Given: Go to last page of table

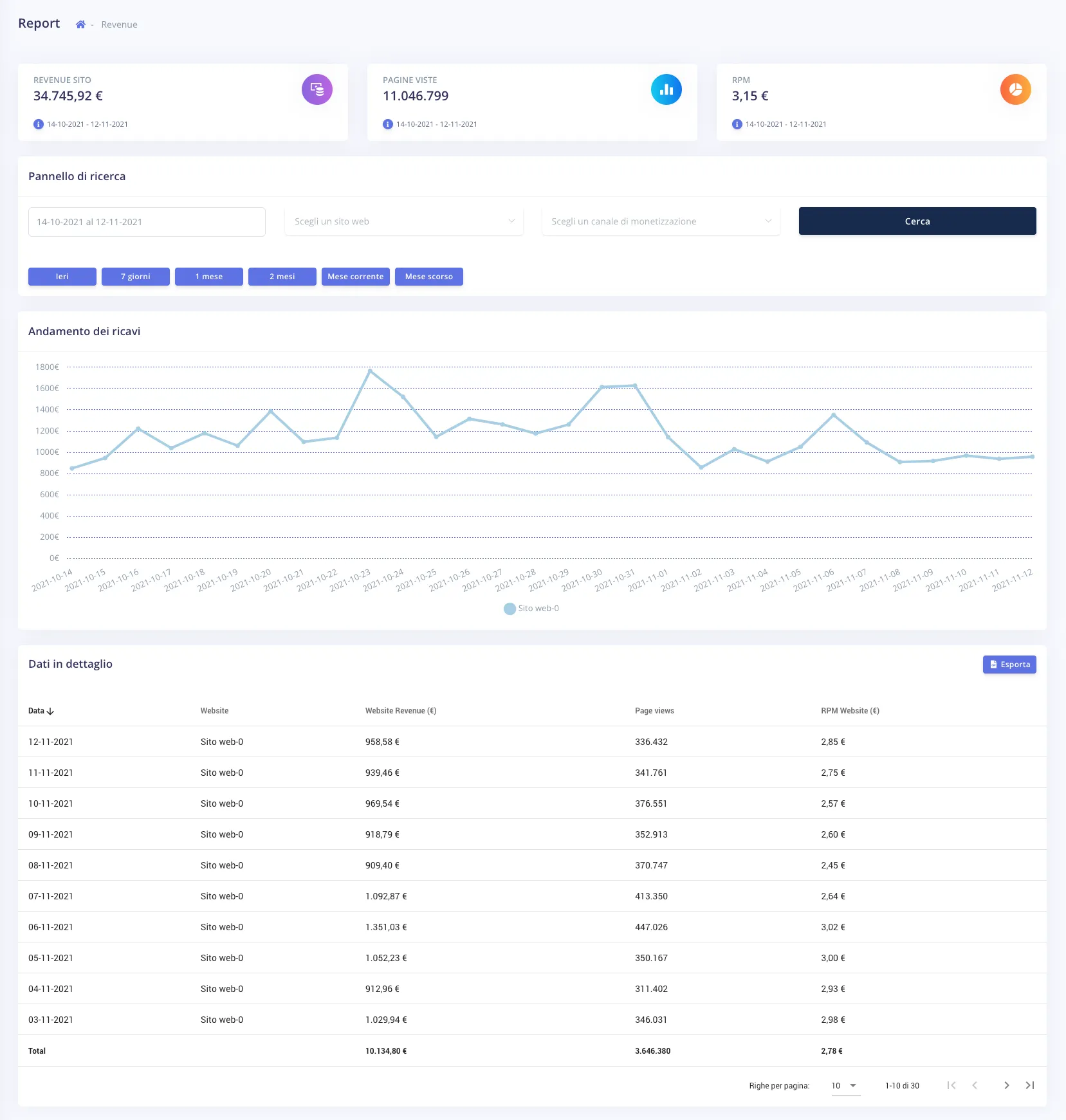Looking at the screenshot, I should [1030, 1085].
